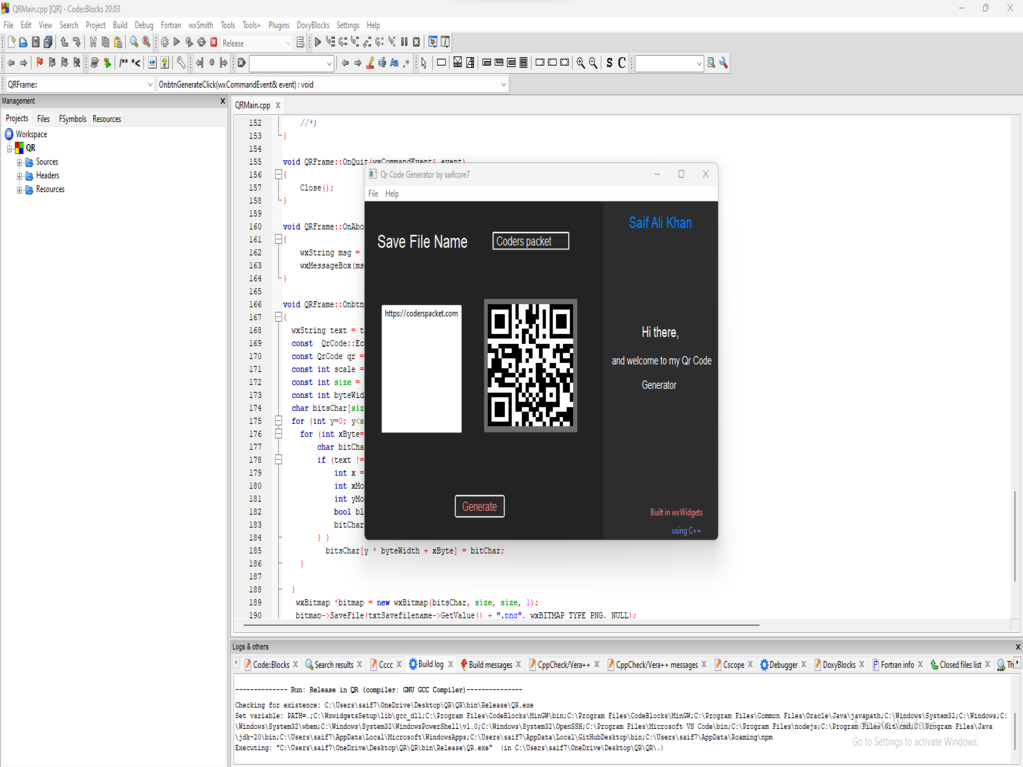Click the Redo arrow icon
Image resolution: width=1023 pixels, height=767 pixels.
click(76, 42)
